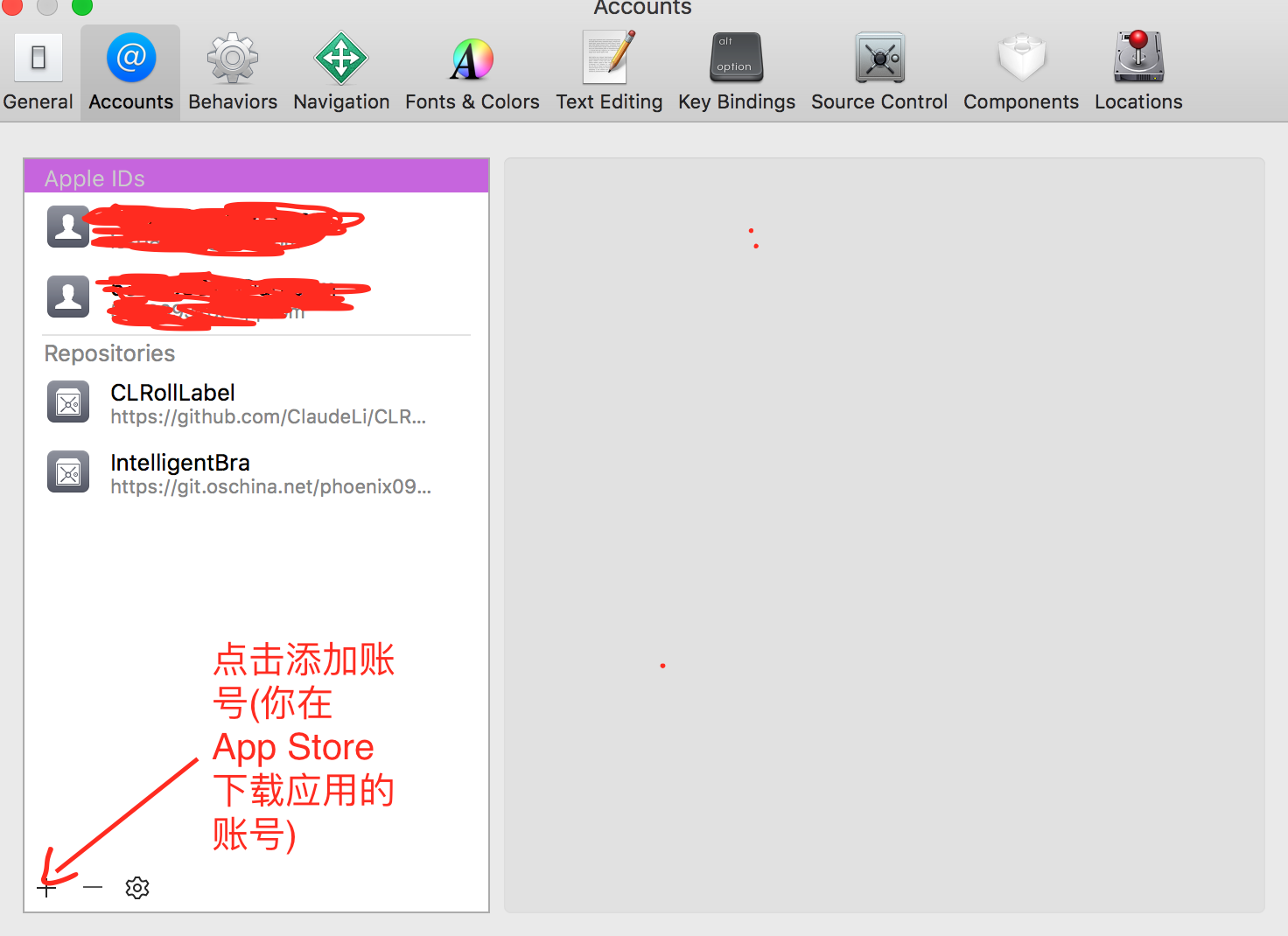
Task: Open Key Bindings option-key icon
Action: click(737, 58)
